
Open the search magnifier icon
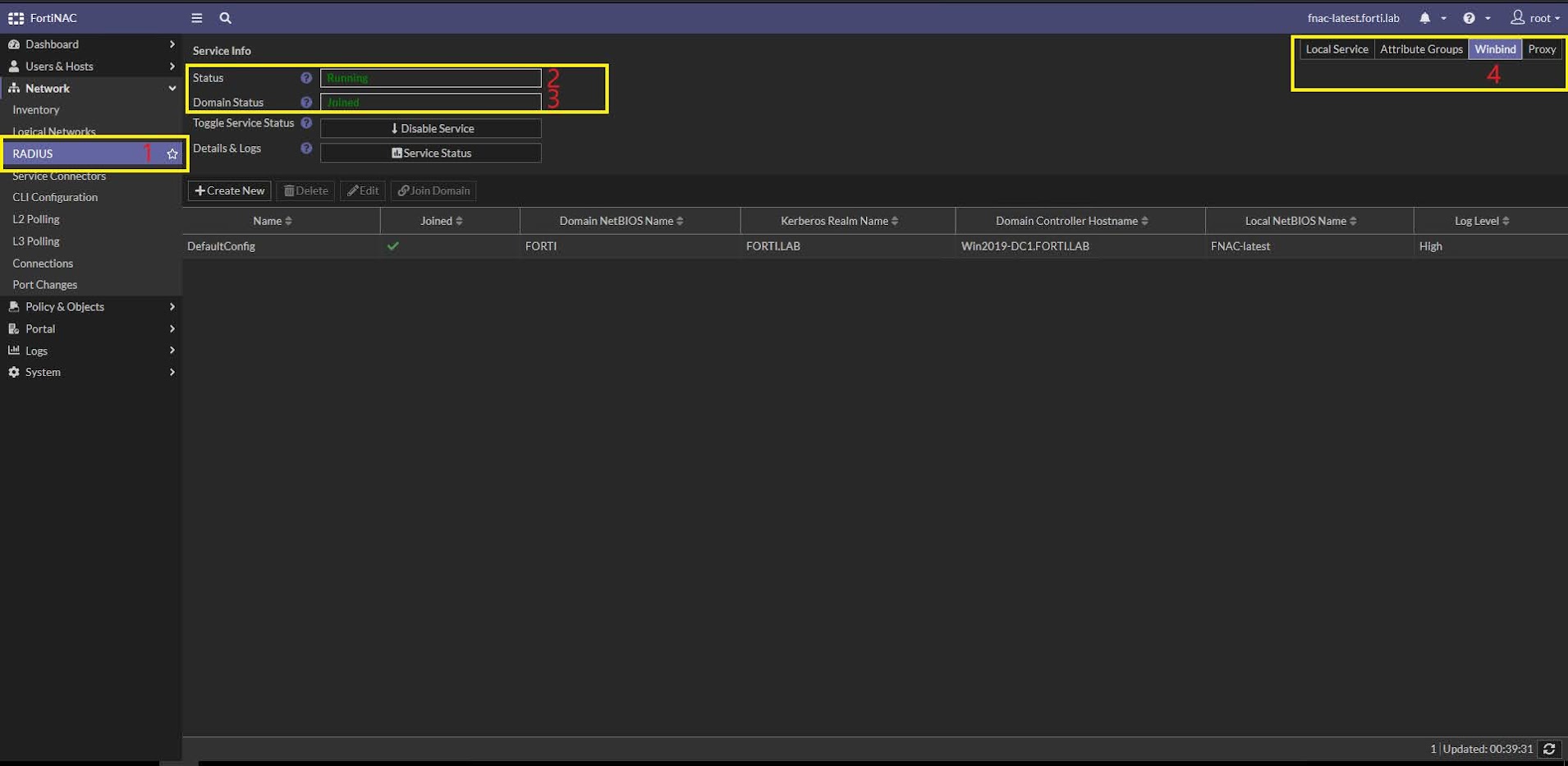pos(225,17)
